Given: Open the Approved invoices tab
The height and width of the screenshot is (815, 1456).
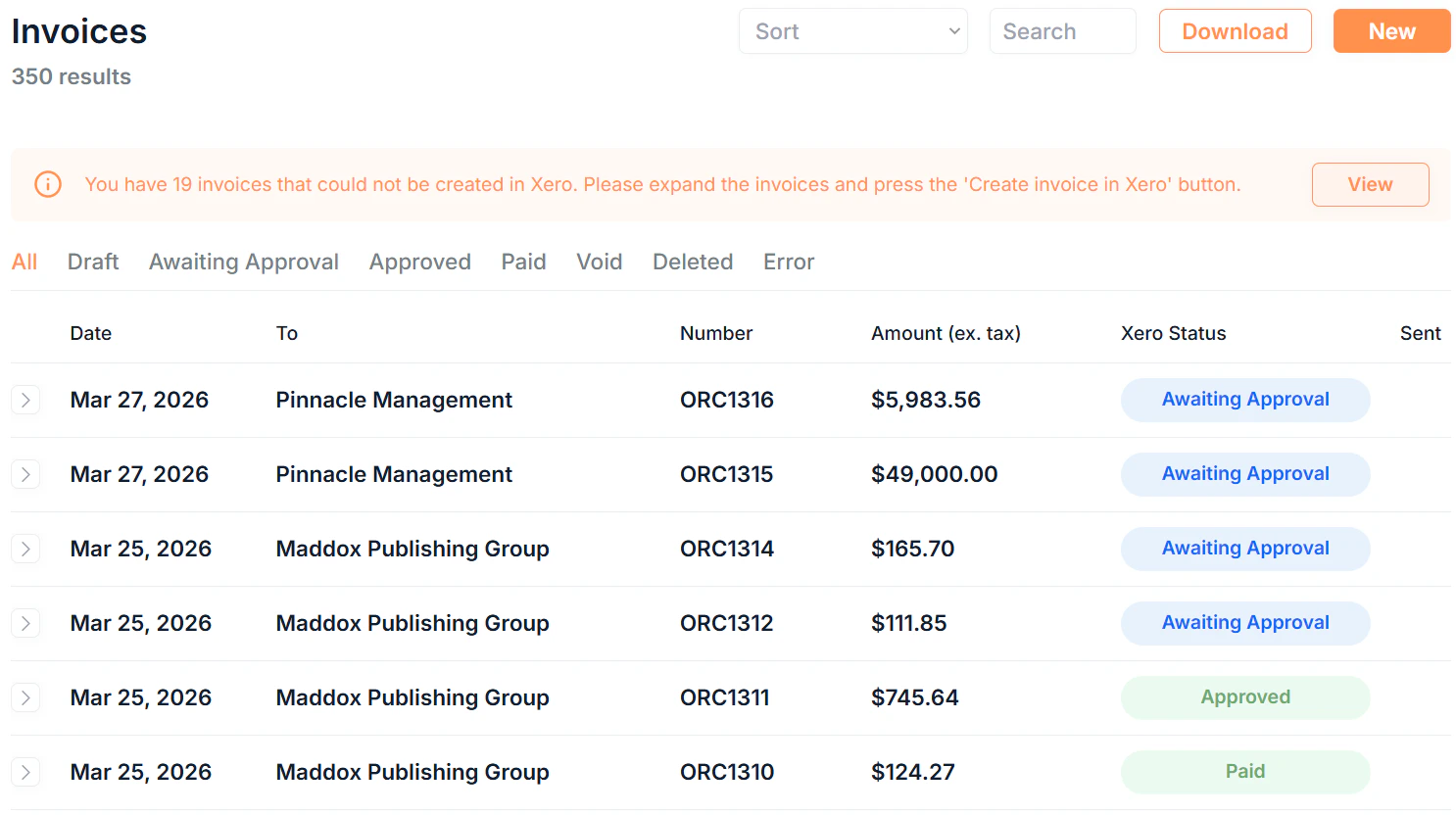Looking at the screenshot, I should (419, 262).
